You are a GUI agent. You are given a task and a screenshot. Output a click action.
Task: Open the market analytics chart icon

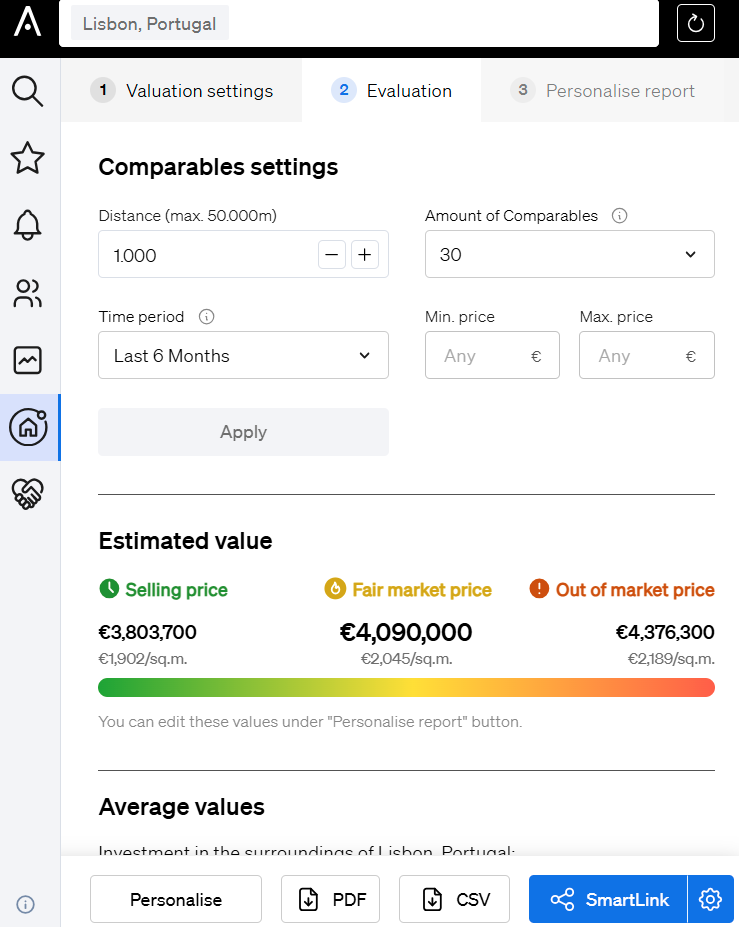click(x=28, y=360)
